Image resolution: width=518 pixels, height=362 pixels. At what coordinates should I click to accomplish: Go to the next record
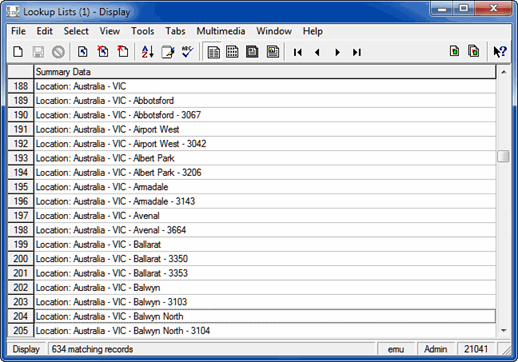pyautogui.click(x=337, y=52)
